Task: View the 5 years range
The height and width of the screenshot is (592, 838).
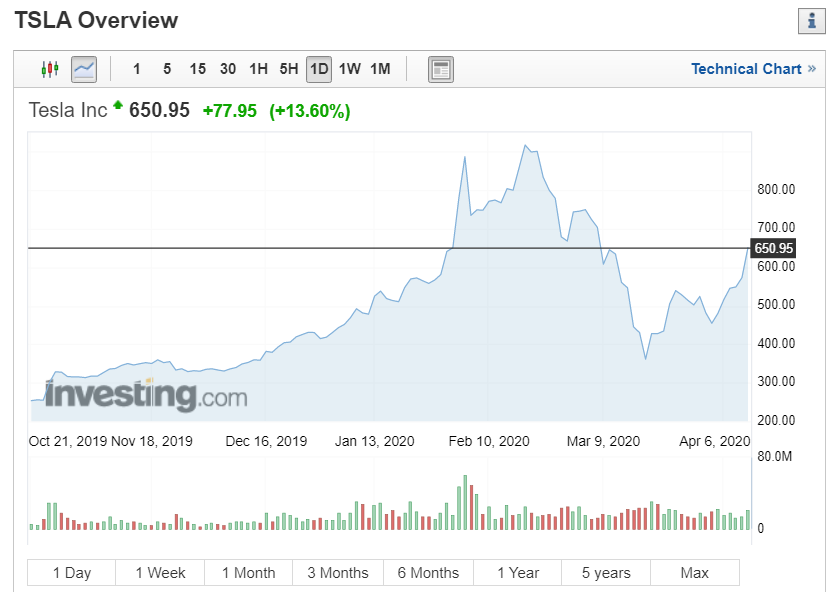Action: (x=606, y=573)
